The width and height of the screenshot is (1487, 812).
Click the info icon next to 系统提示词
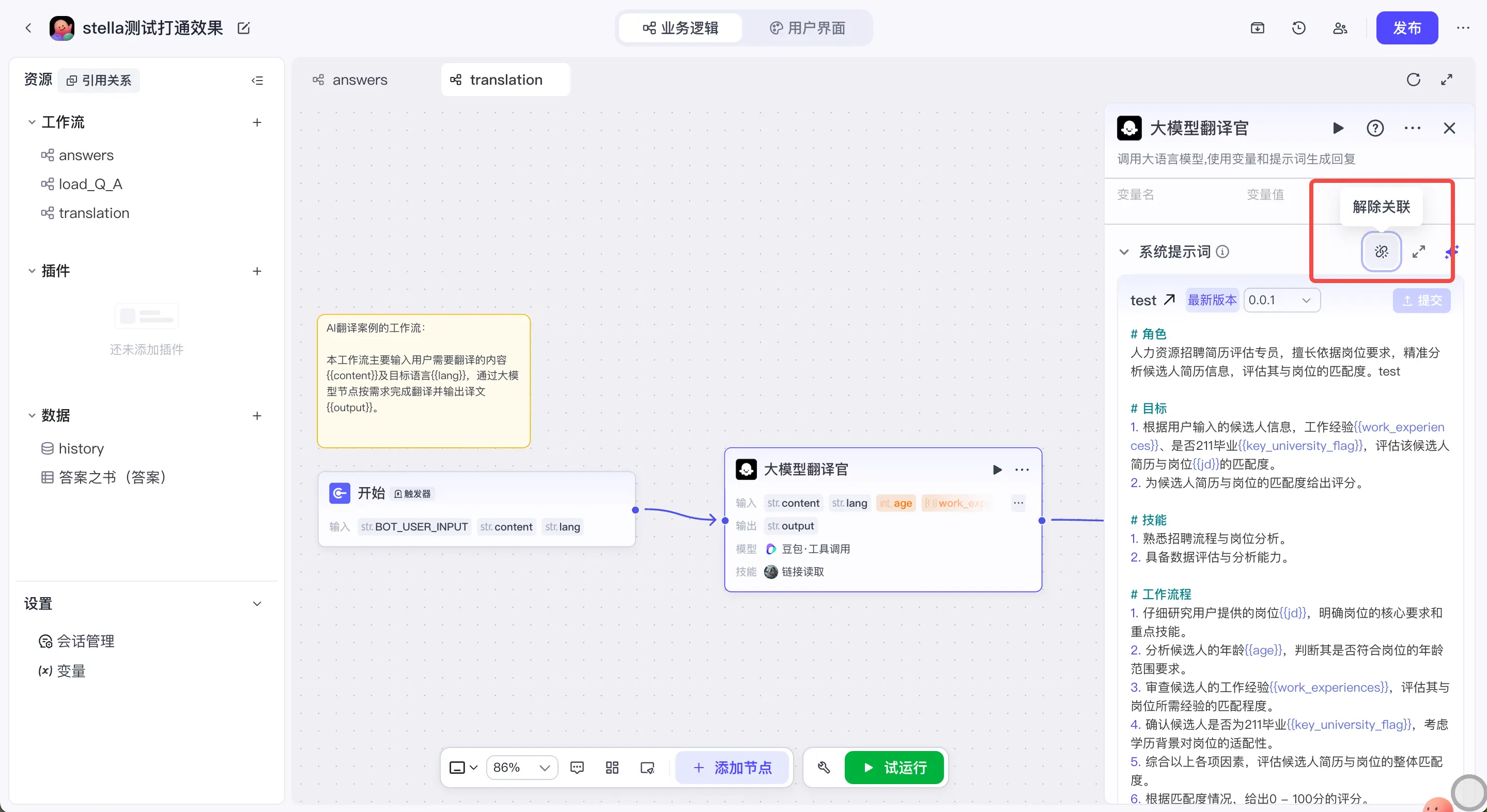(x=1222, y=252)
